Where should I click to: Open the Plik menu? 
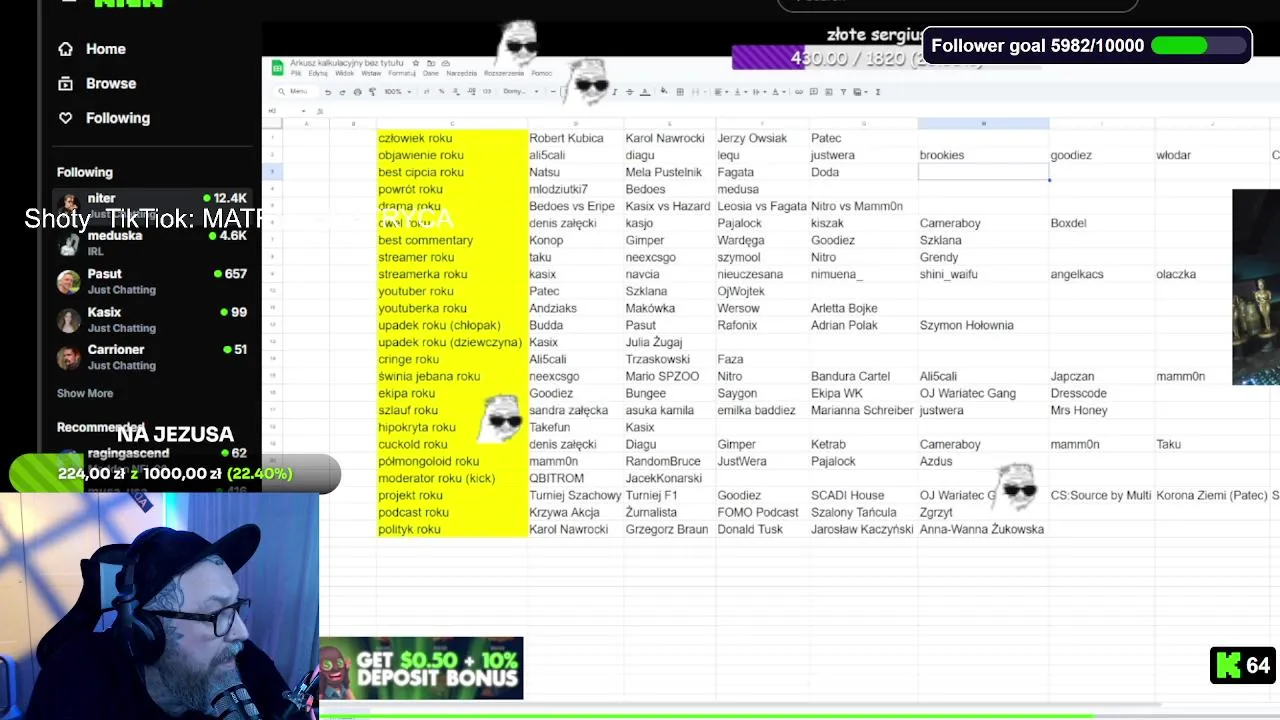(296, 73)
